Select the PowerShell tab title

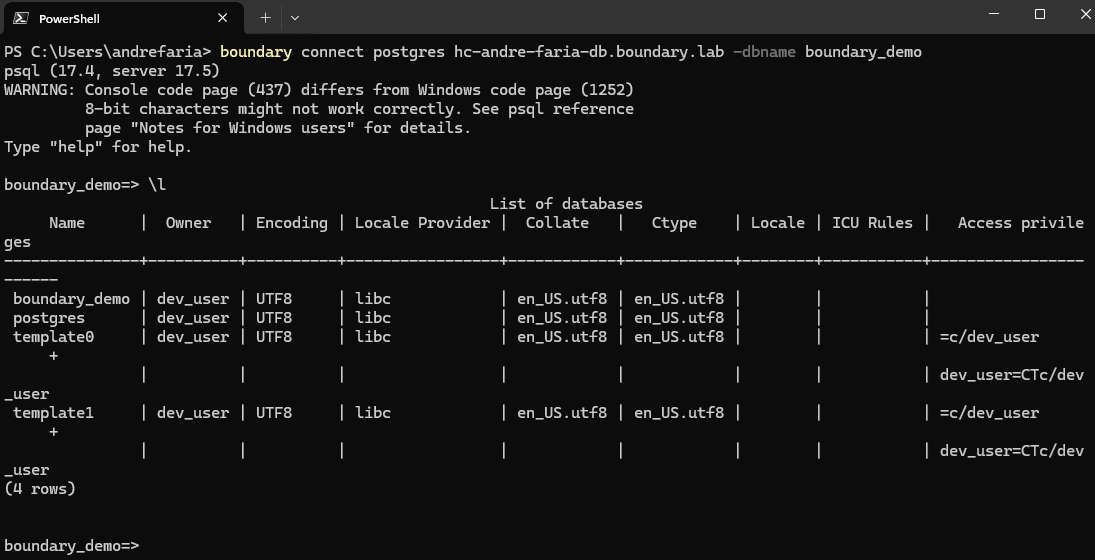tap(69, 18)
